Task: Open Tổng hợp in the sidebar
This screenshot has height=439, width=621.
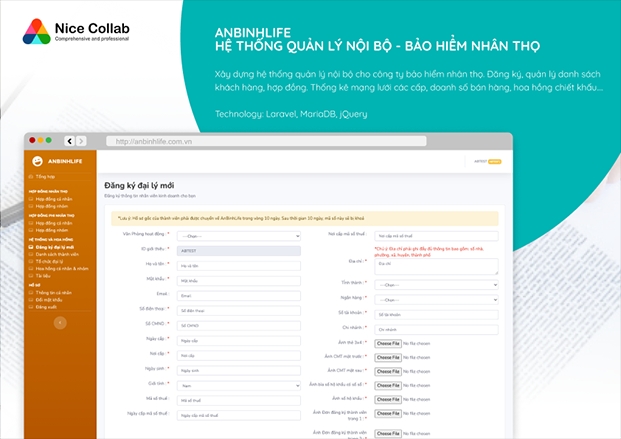Action: 45,177
